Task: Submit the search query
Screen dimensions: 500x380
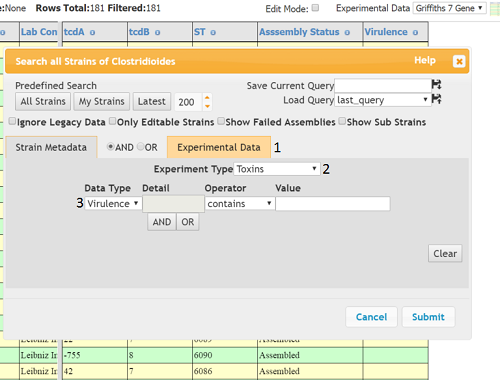Action: (428, 317)
